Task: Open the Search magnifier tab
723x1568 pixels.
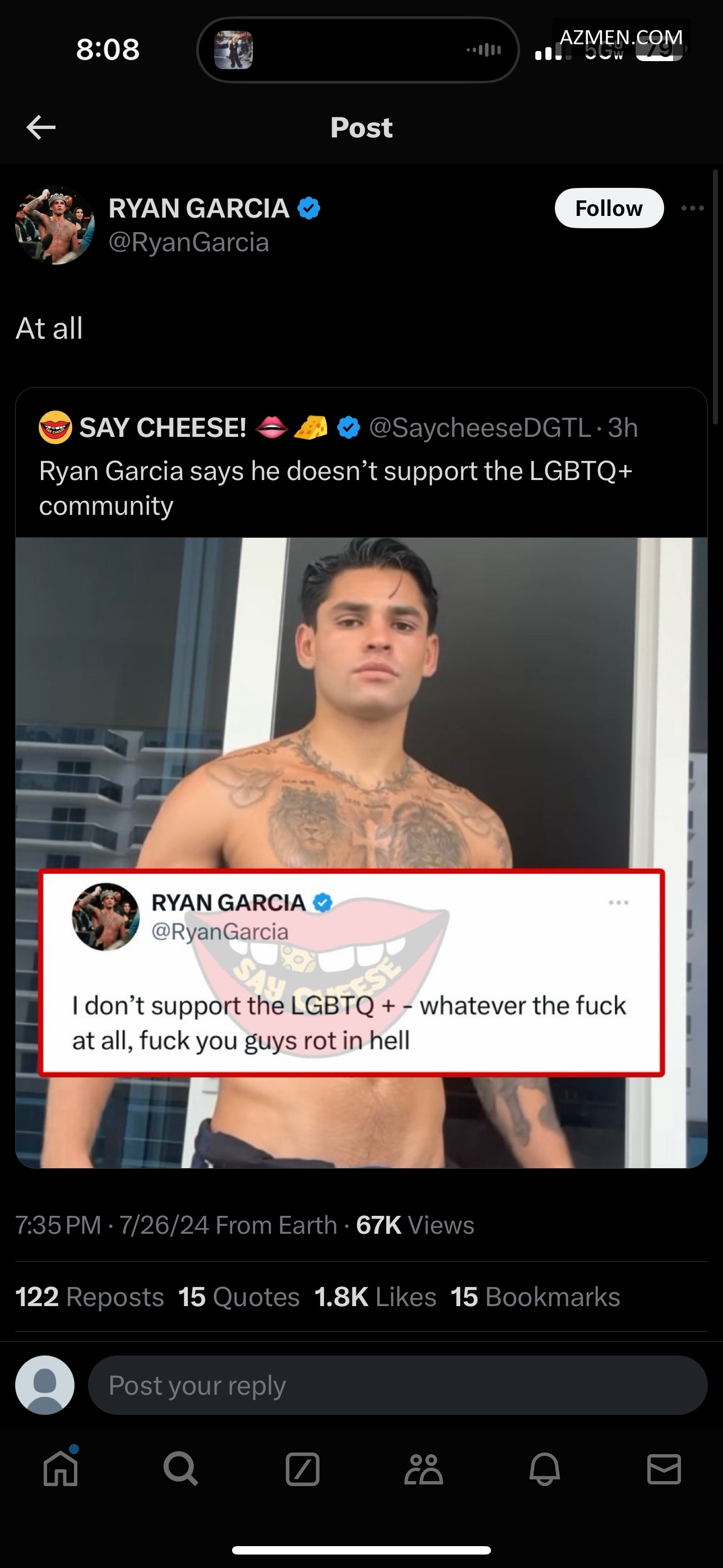Action: (x=180, y=1469)
